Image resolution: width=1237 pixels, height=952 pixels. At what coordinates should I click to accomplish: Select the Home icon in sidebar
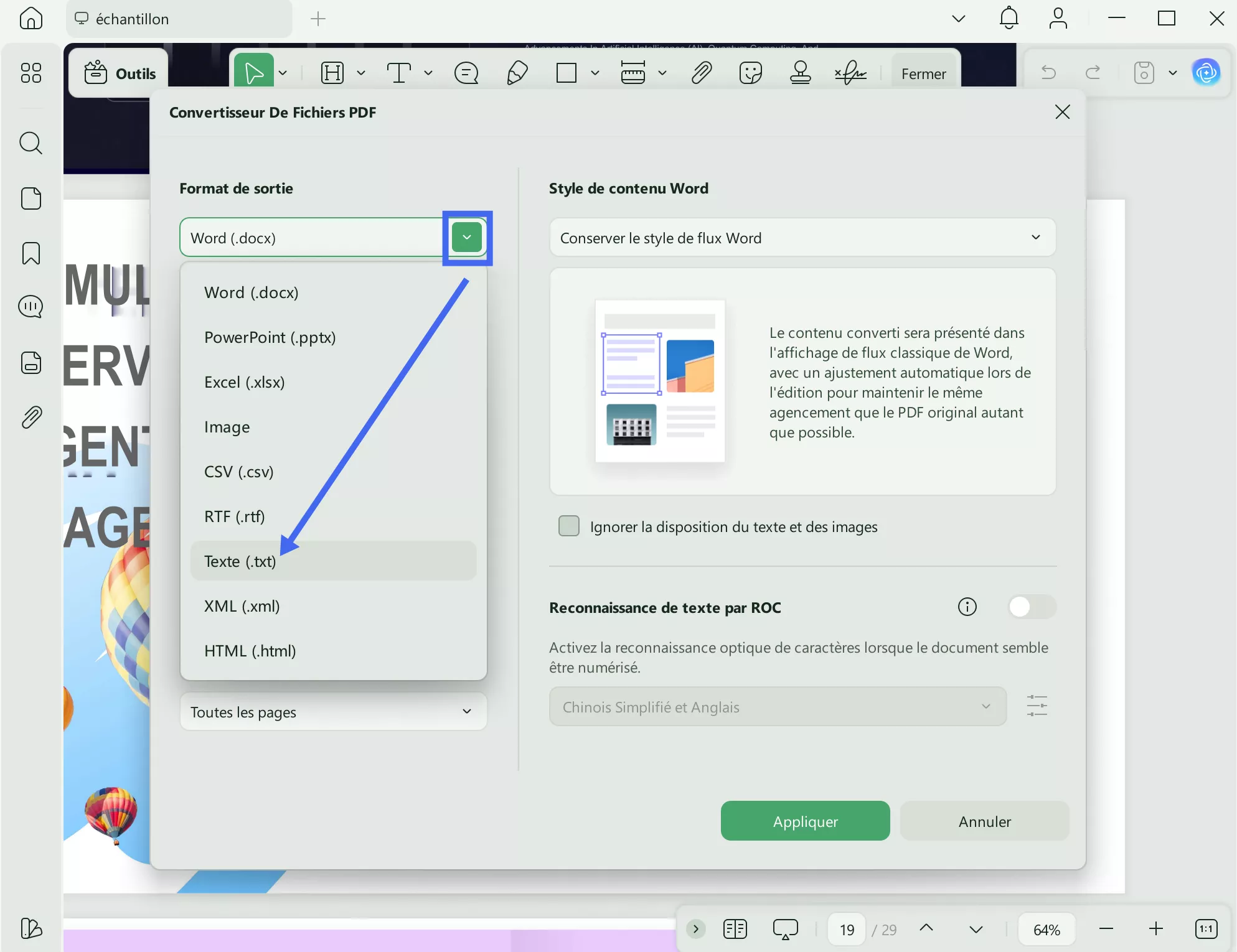(31, 19)
